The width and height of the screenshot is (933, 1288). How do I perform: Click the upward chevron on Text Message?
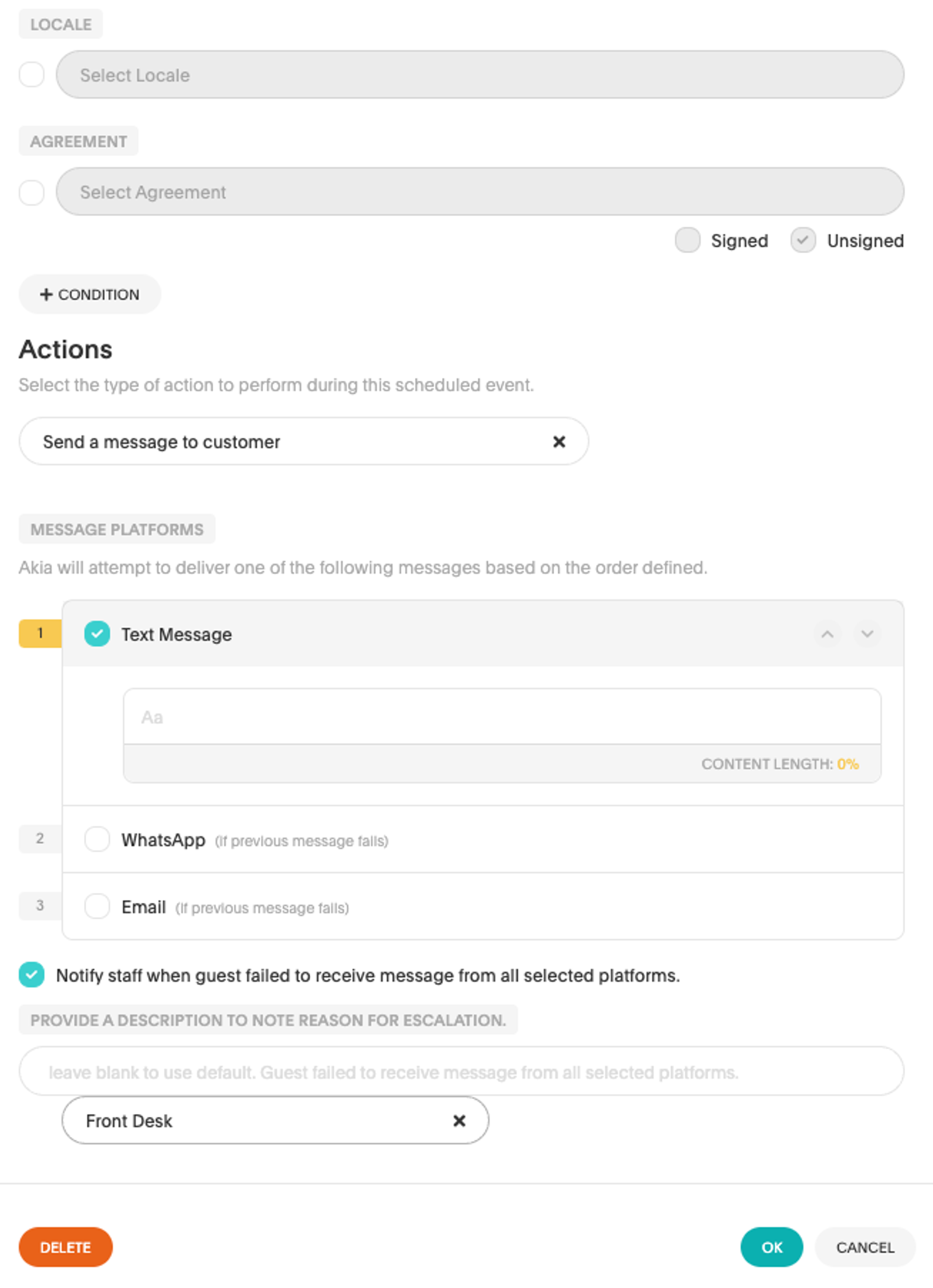coord(828,634)
